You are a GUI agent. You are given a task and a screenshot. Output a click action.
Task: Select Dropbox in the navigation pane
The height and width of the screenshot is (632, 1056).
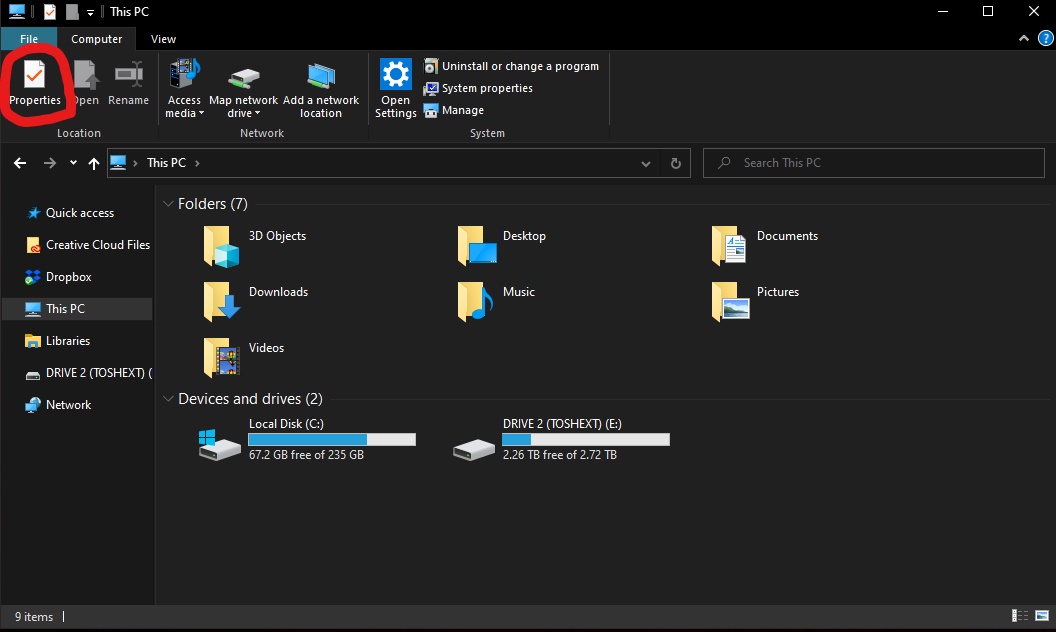(x=68, y=277)
